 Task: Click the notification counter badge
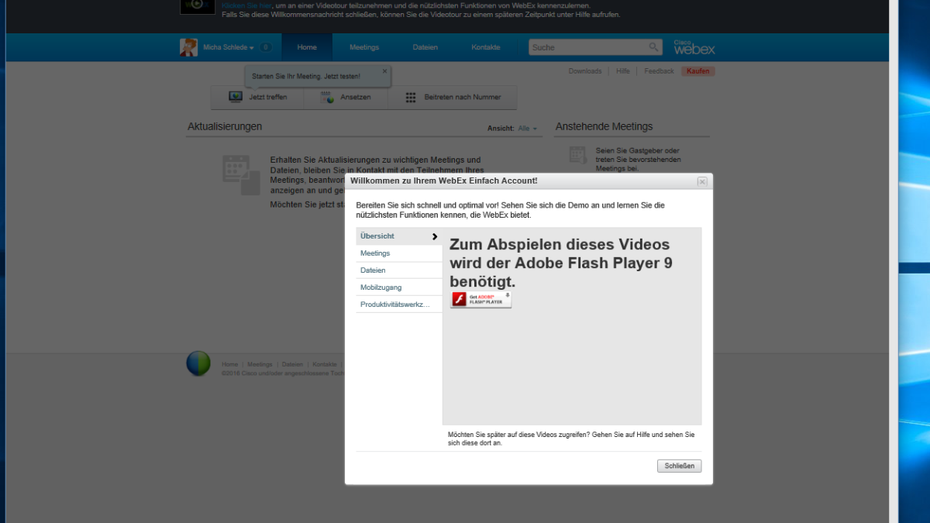[266, 47]
